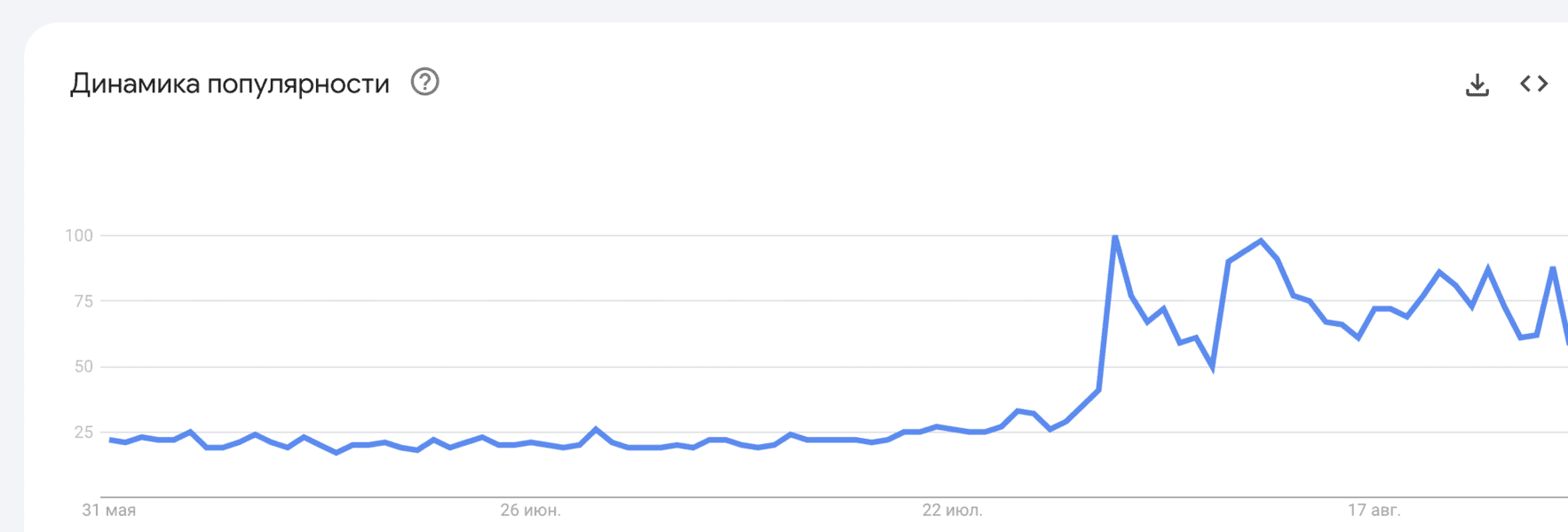Select the second tall peak near 98
1568x532 pixels.
pyautogui.click(x=1261, y=241)
